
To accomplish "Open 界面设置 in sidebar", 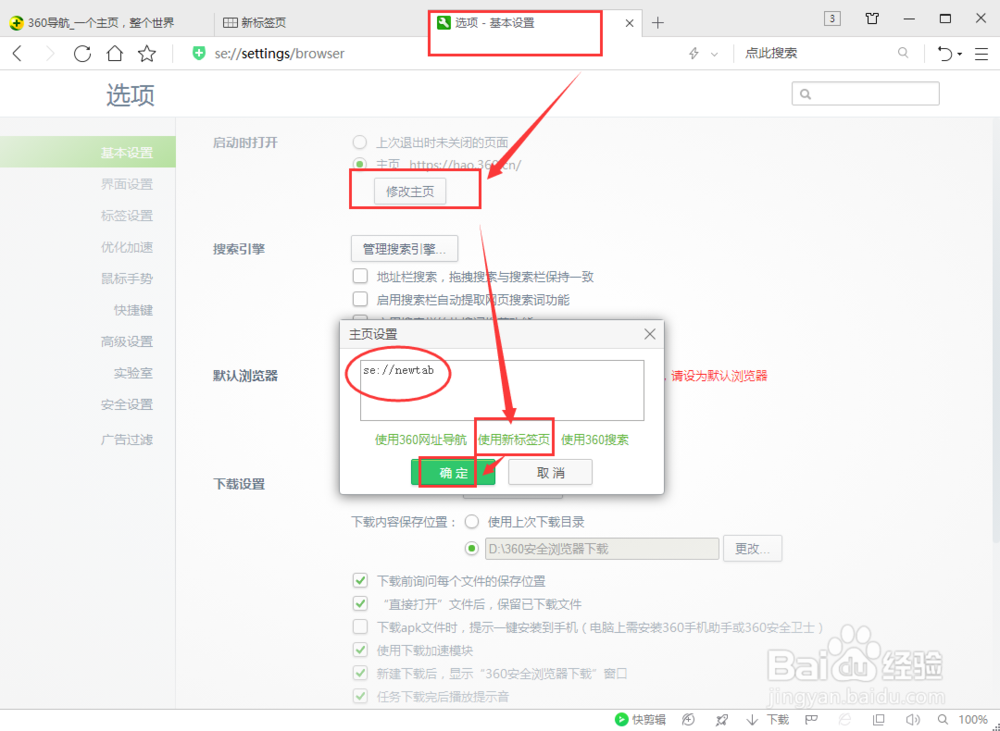I will tap(126, 184).
